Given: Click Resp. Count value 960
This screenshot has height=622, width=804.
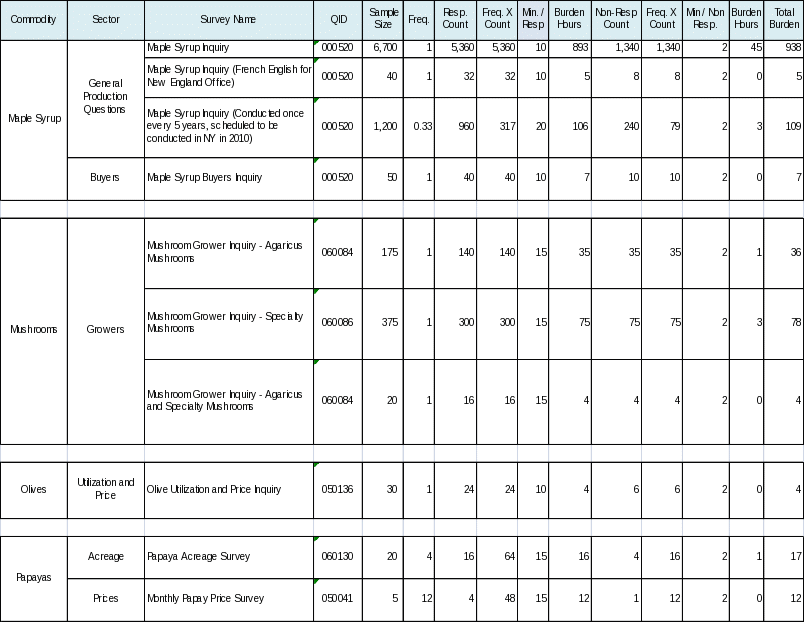Looking at the screenshot, I should (455, 127).
